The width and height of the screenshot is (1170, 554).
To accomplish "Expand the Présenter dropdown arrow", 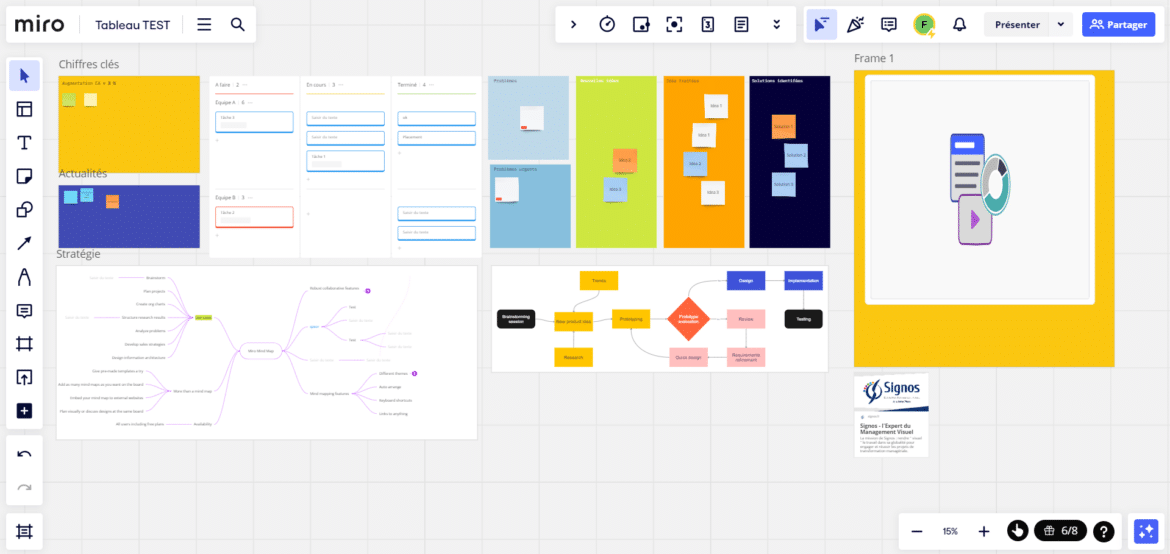I will 1060,25.
